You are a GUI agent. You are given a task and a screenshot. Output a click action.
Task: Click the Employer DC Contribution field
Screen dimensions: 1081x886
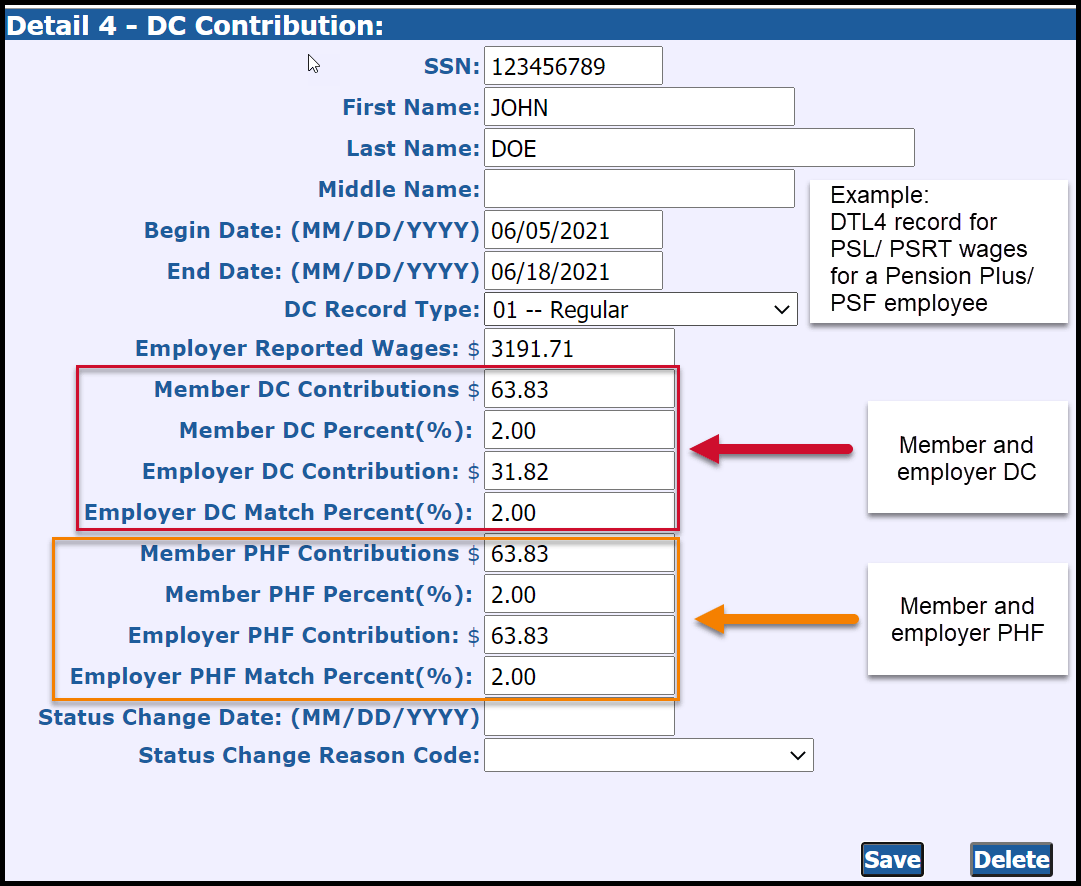pyautogui.click(x=579, y=470)
